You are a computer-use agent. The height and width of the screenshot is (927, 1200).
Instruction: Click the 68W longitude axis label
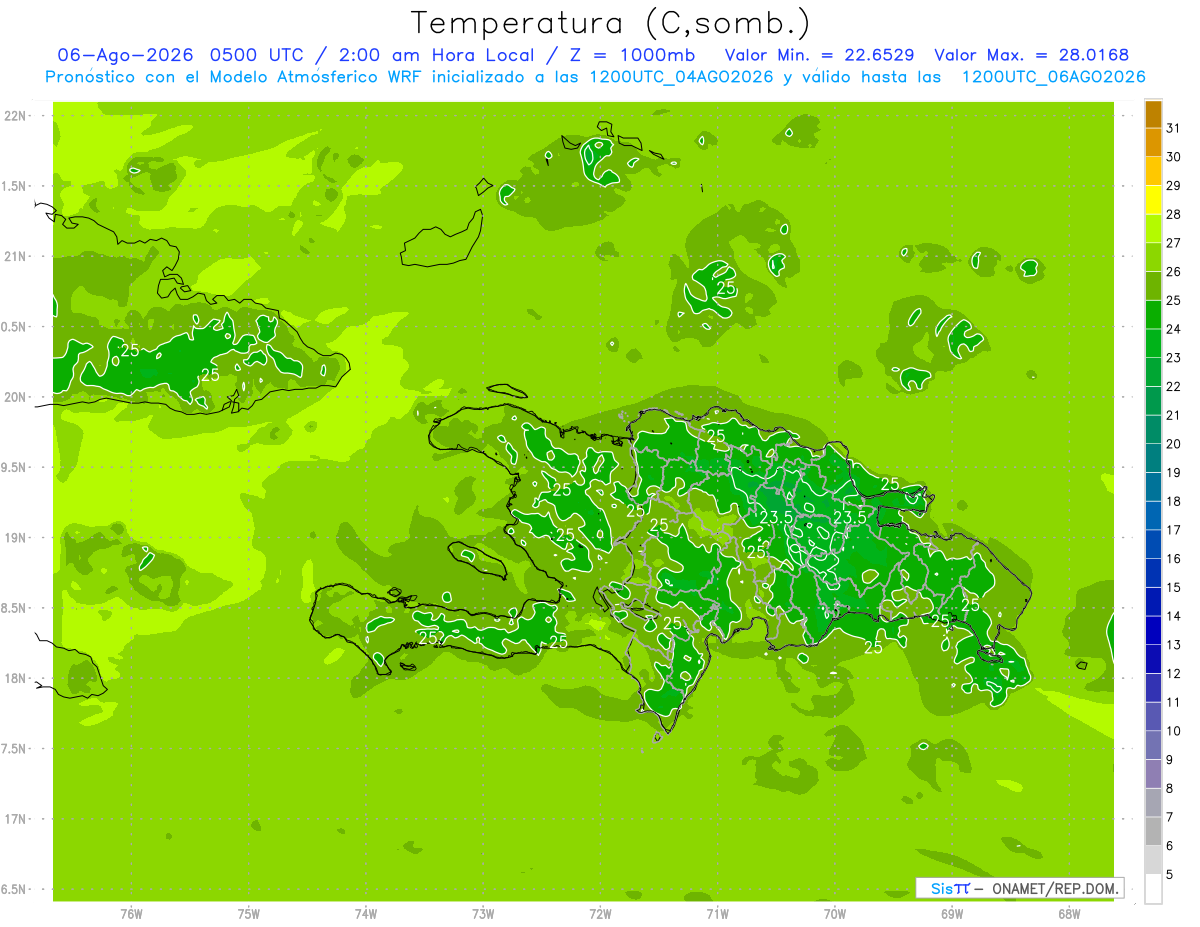pyautogui.click(x=1069, y=913)
